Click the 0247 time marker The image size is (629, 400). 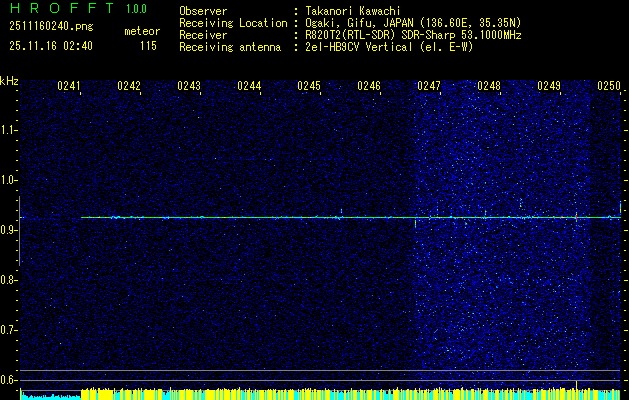(429, 86)
